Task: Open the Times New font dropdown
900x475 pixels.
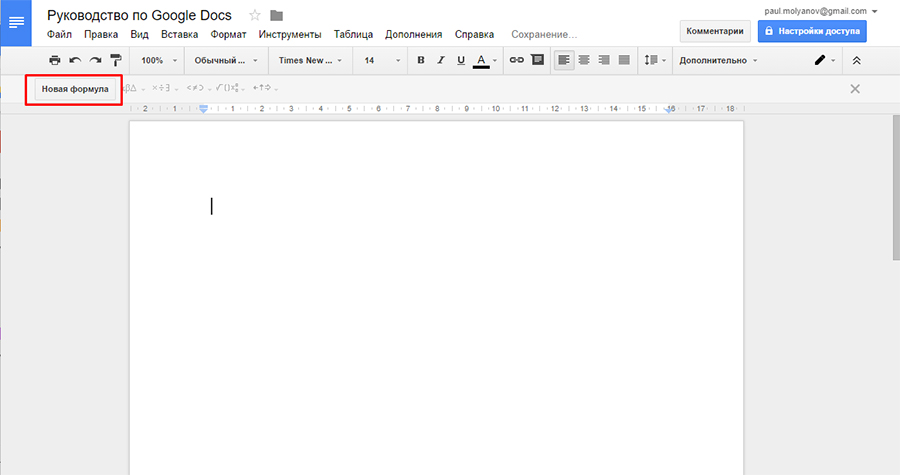Action: click(310, 60)
